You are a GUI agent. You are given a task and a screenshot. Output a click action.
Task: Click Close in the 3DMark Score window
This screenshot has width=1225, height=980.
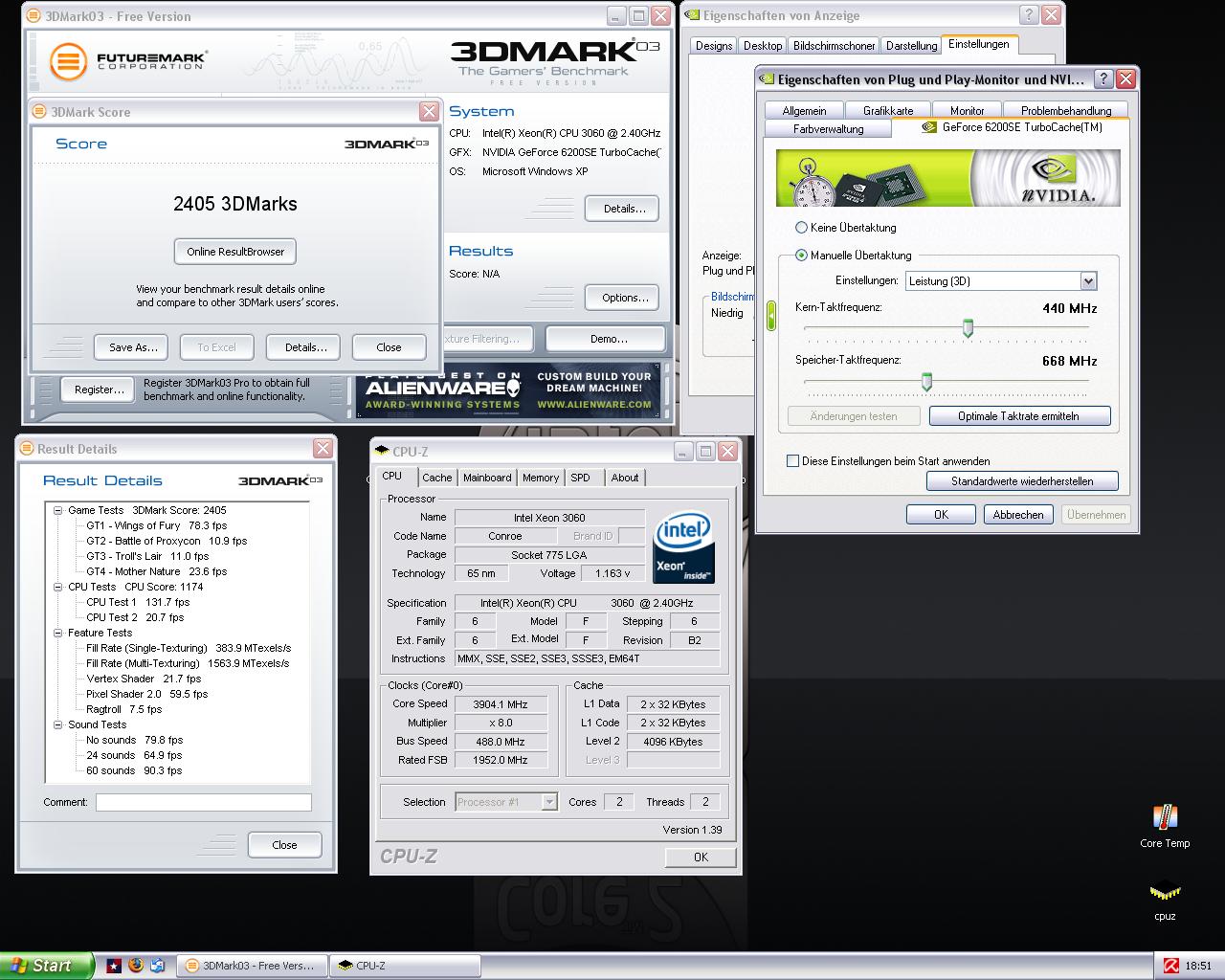tap(389, 347)
